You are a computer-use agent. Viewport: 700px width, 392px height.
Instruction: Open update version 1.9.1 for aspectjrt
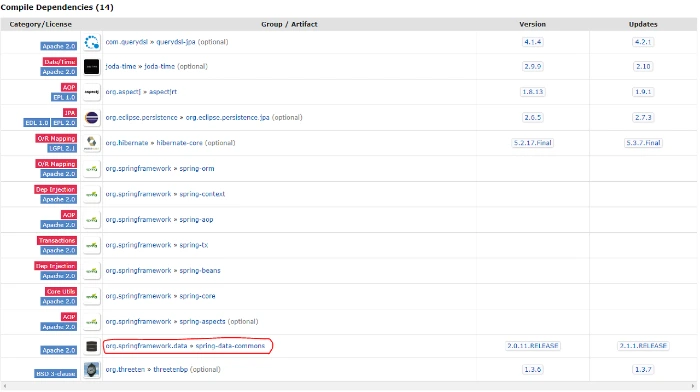coord(643,92)
